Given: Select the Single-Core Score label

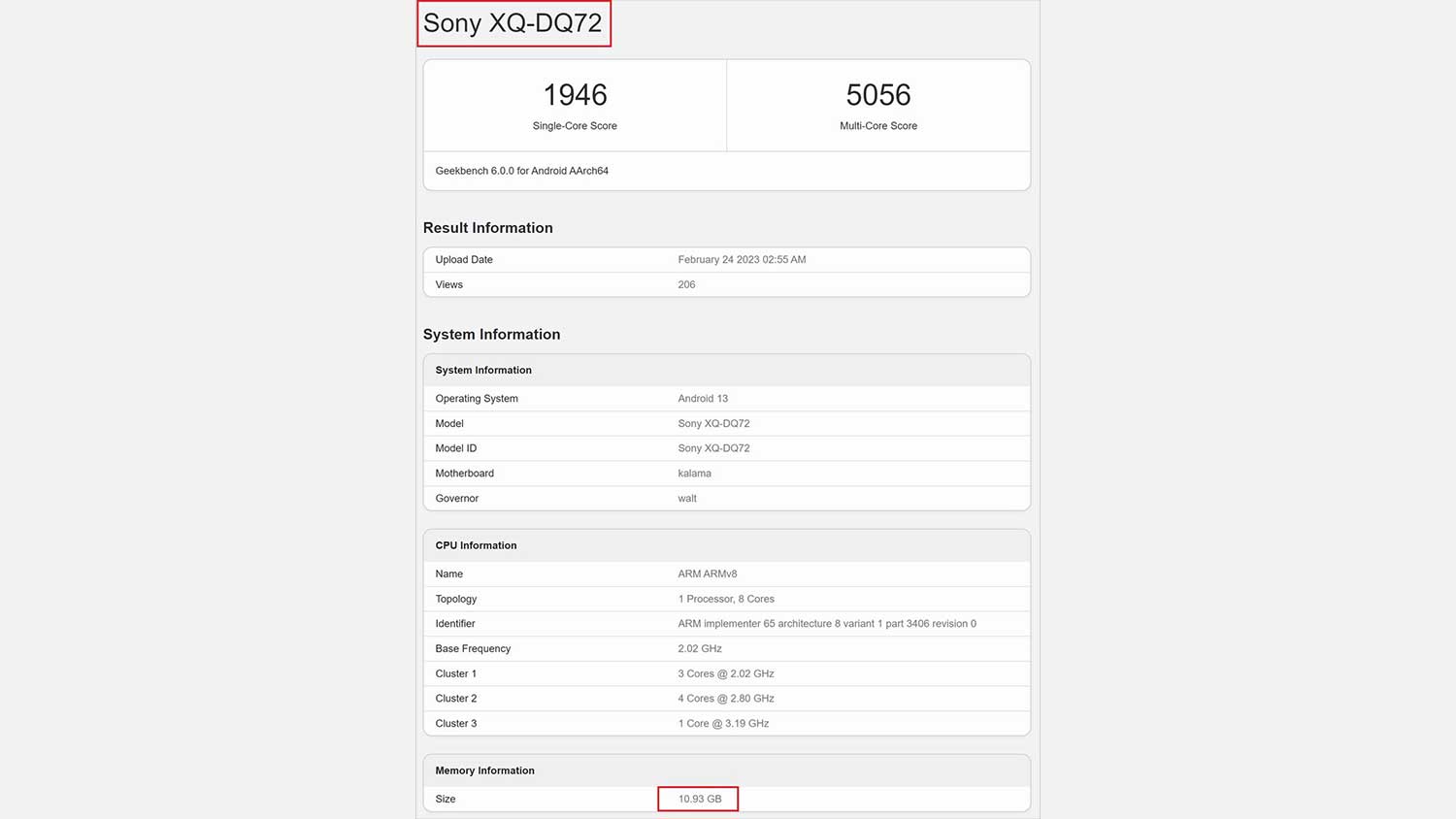Looking at the screenshot, I should point(575,126).
